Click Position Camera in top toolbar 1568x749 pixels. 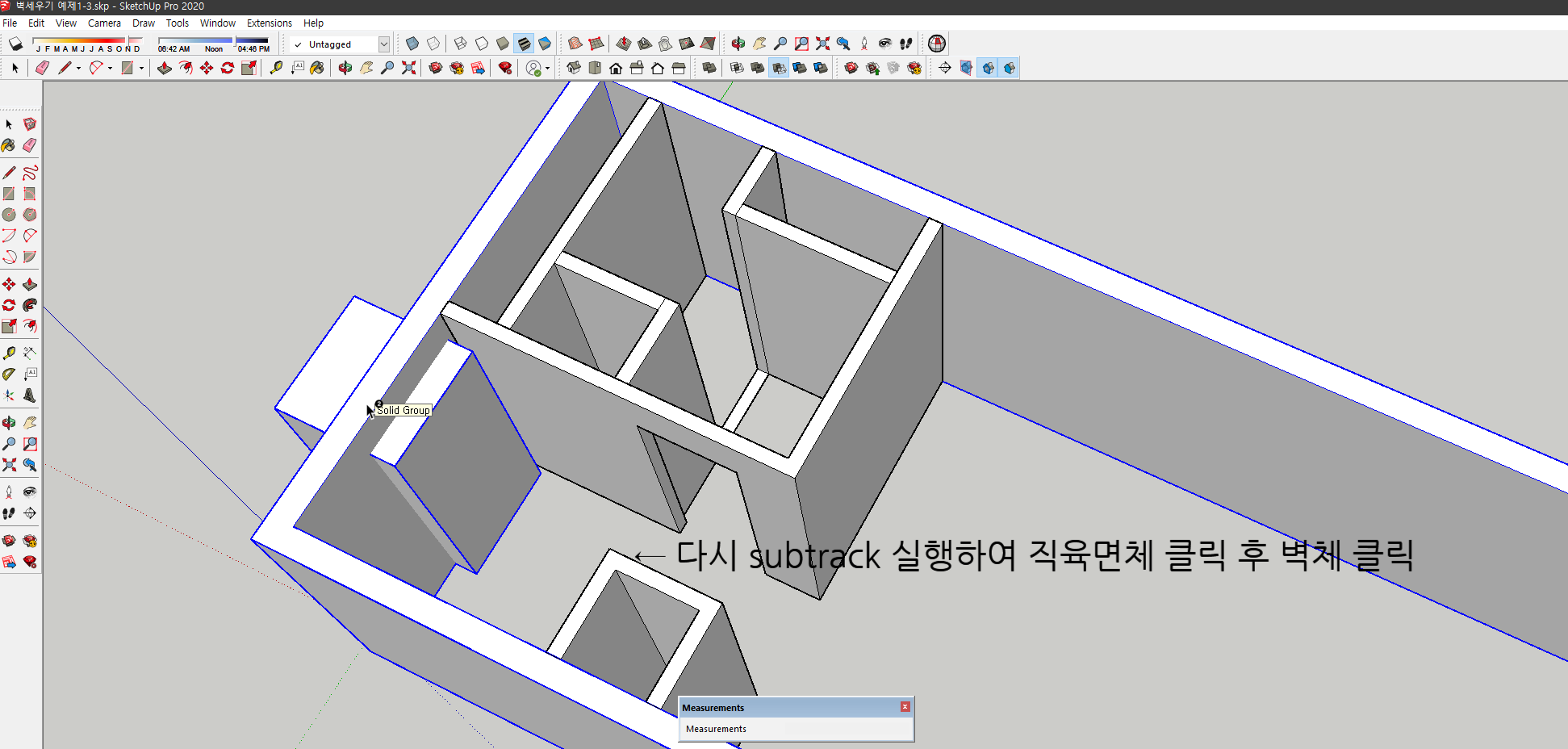tap(864, 44)
